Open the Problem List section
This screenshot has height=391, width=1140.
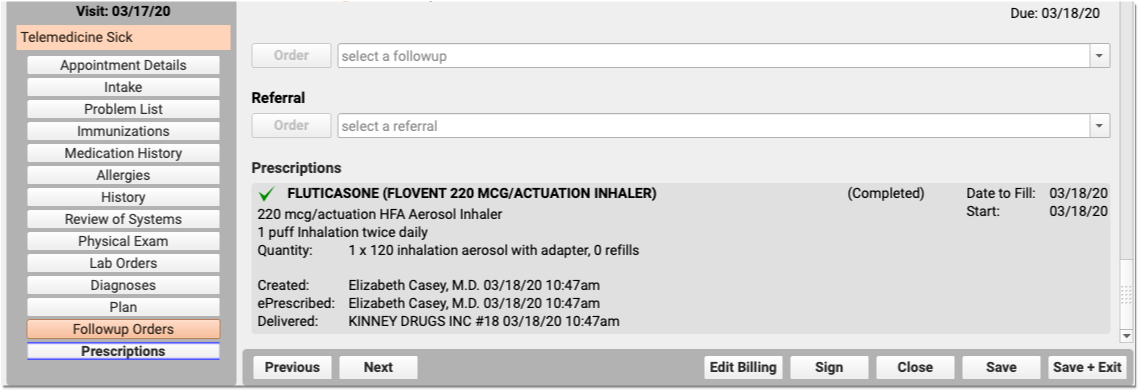click(124, 109)
